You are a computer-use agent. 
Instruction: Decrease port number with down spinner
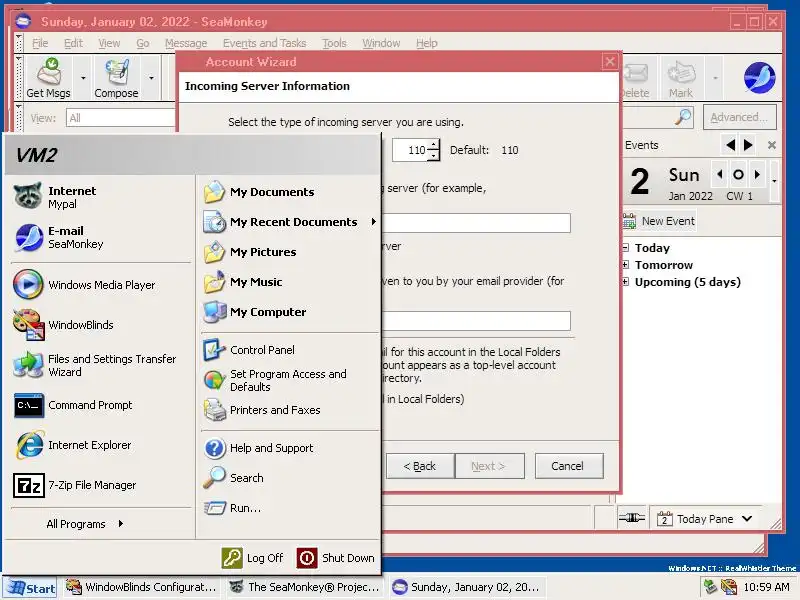point(434,155)
